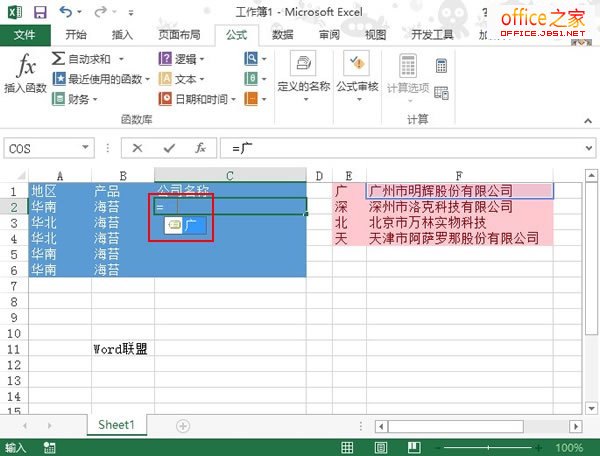Select the 广 autocomplete suggestion

(186, 225)
